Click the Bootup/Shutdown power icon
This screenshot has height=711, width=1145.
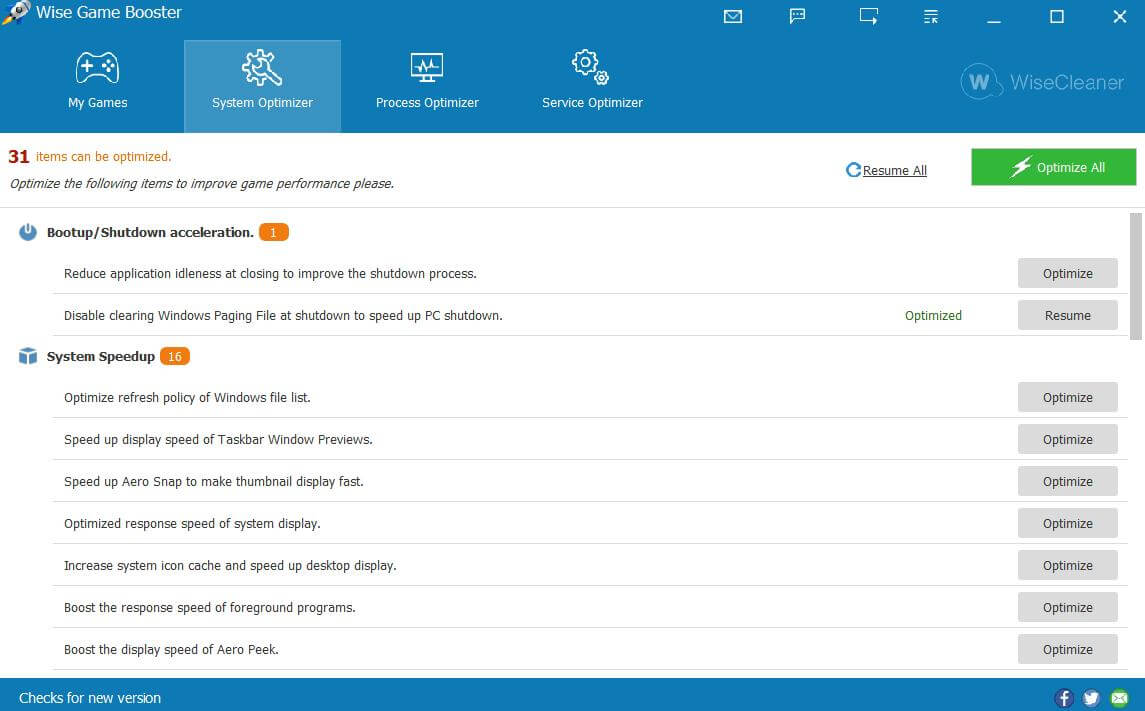point(28,232)
